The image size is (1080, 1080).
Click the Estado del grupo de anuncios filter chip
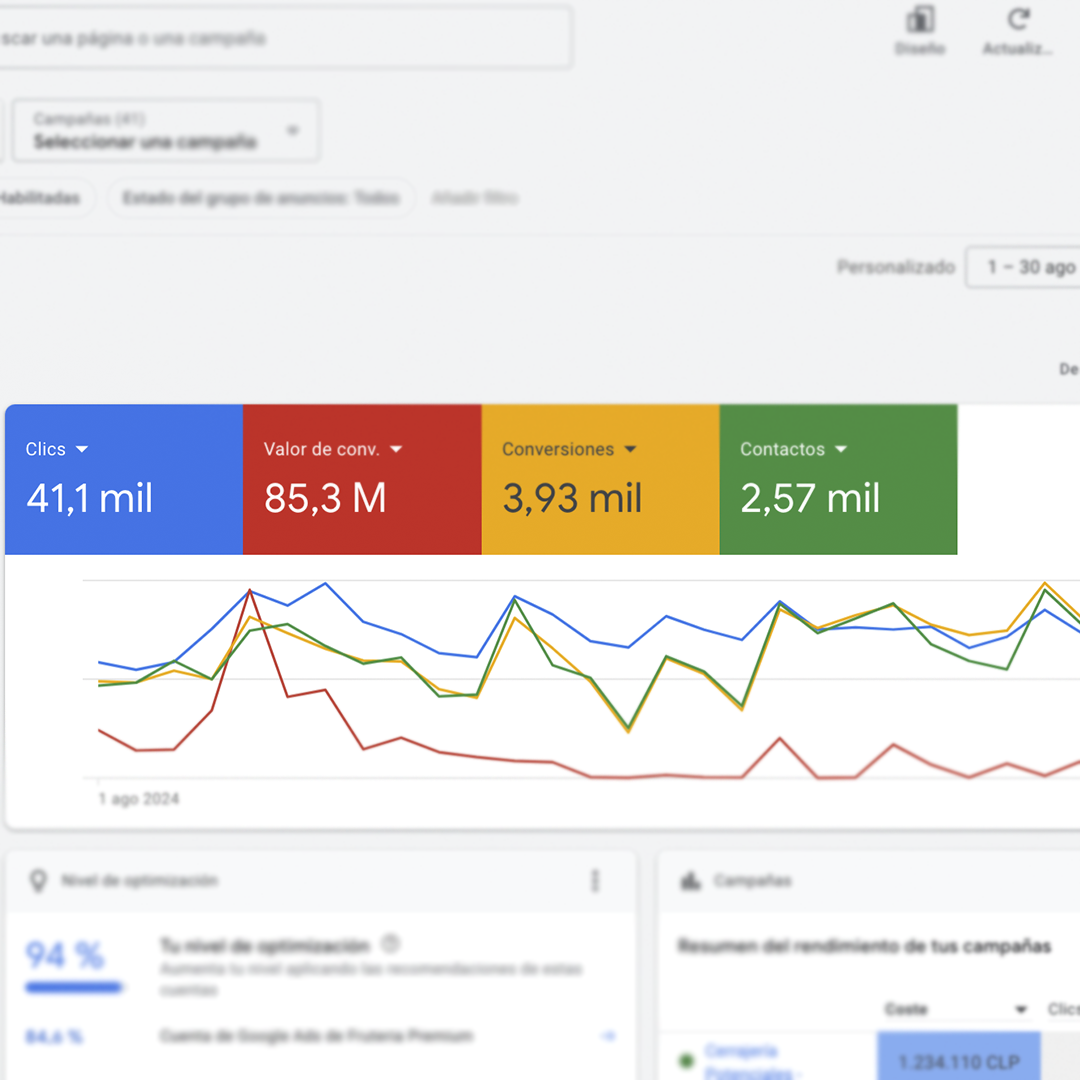(261, 198)
